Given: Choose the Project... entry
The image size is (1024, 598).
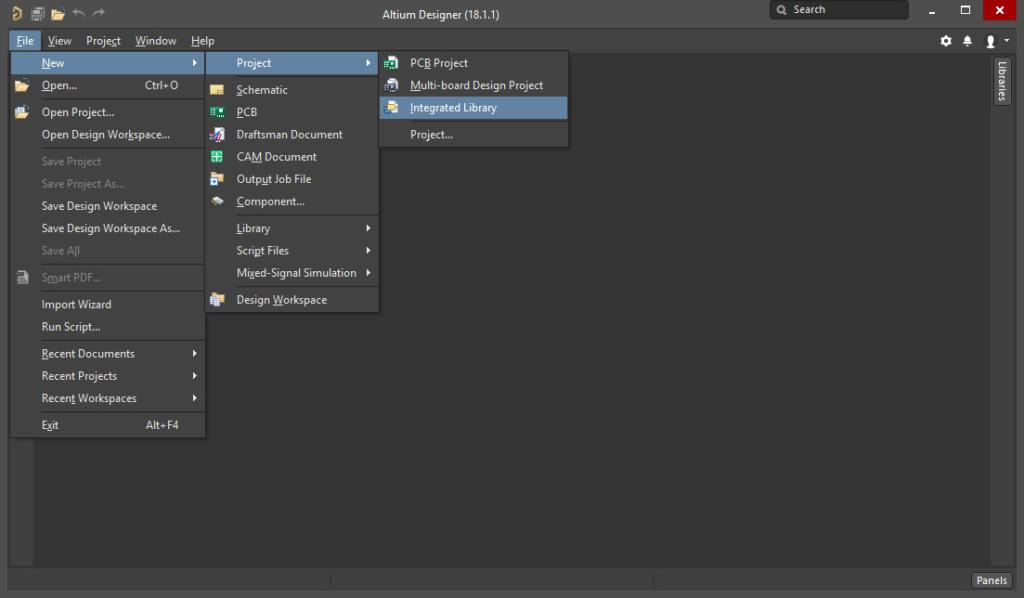Looking at the screenshot, I should pos(473,134).
